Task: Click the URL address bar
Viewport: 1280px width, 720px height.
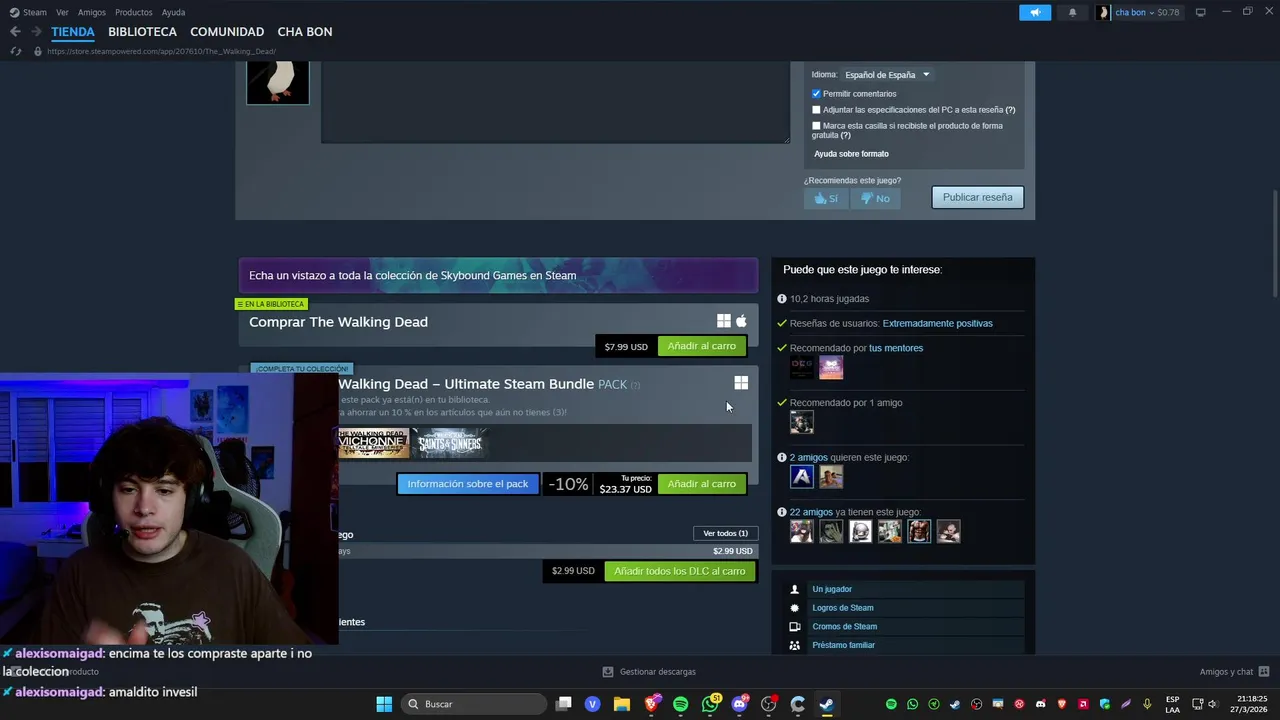Action: click(160, 51)
